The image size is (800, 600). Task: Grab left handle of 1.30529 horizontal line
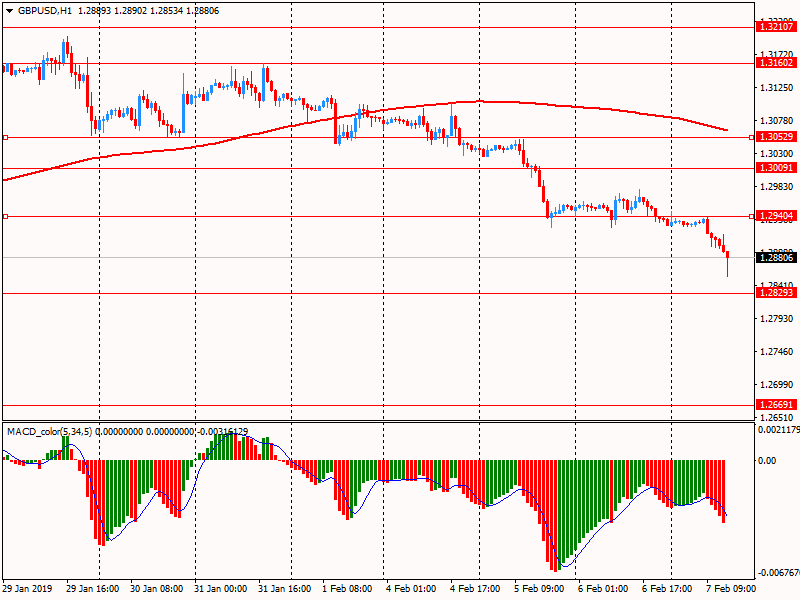coord(4,137)
